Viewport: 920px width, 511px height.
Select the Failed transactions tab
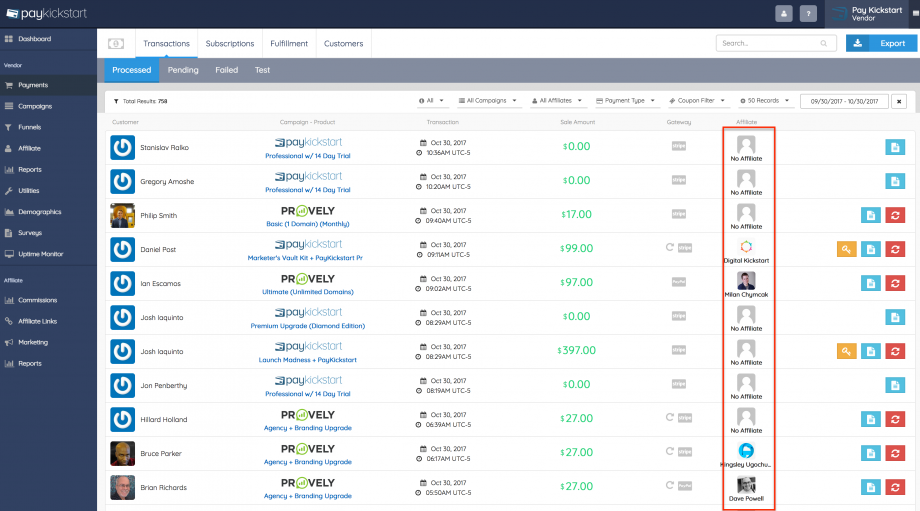click(x=226, y=70)
